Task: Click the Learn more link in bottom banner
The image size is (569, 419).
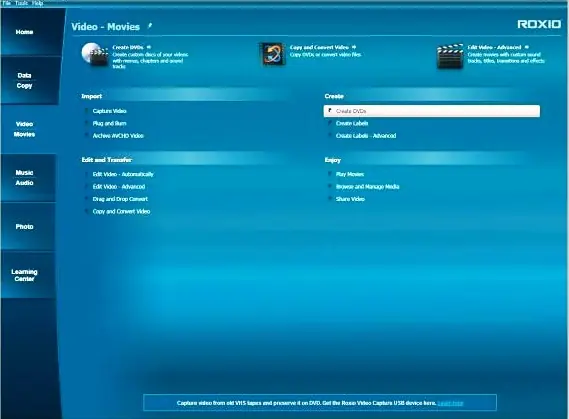Action: point(450,403)
